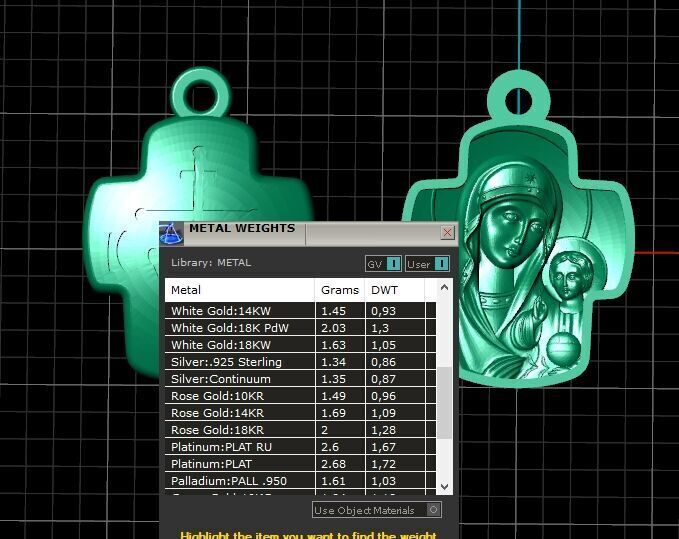Click the 1.63 grams value

[333, 345]
